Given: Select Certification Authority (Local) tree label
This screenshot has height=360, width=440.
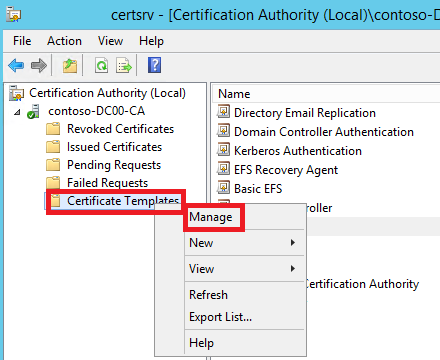Looking at the screenshot, I should [107, 93].
